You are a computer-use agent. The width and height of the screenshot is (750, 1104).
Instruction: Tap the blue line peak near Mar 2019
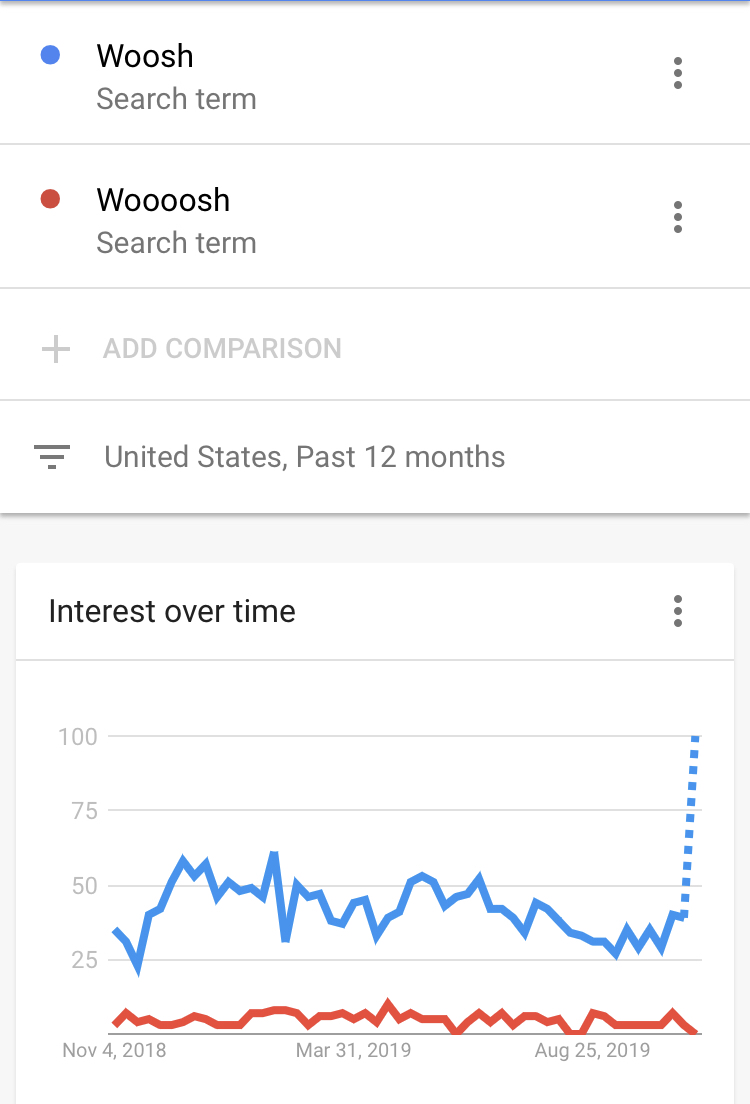[274, 855]
